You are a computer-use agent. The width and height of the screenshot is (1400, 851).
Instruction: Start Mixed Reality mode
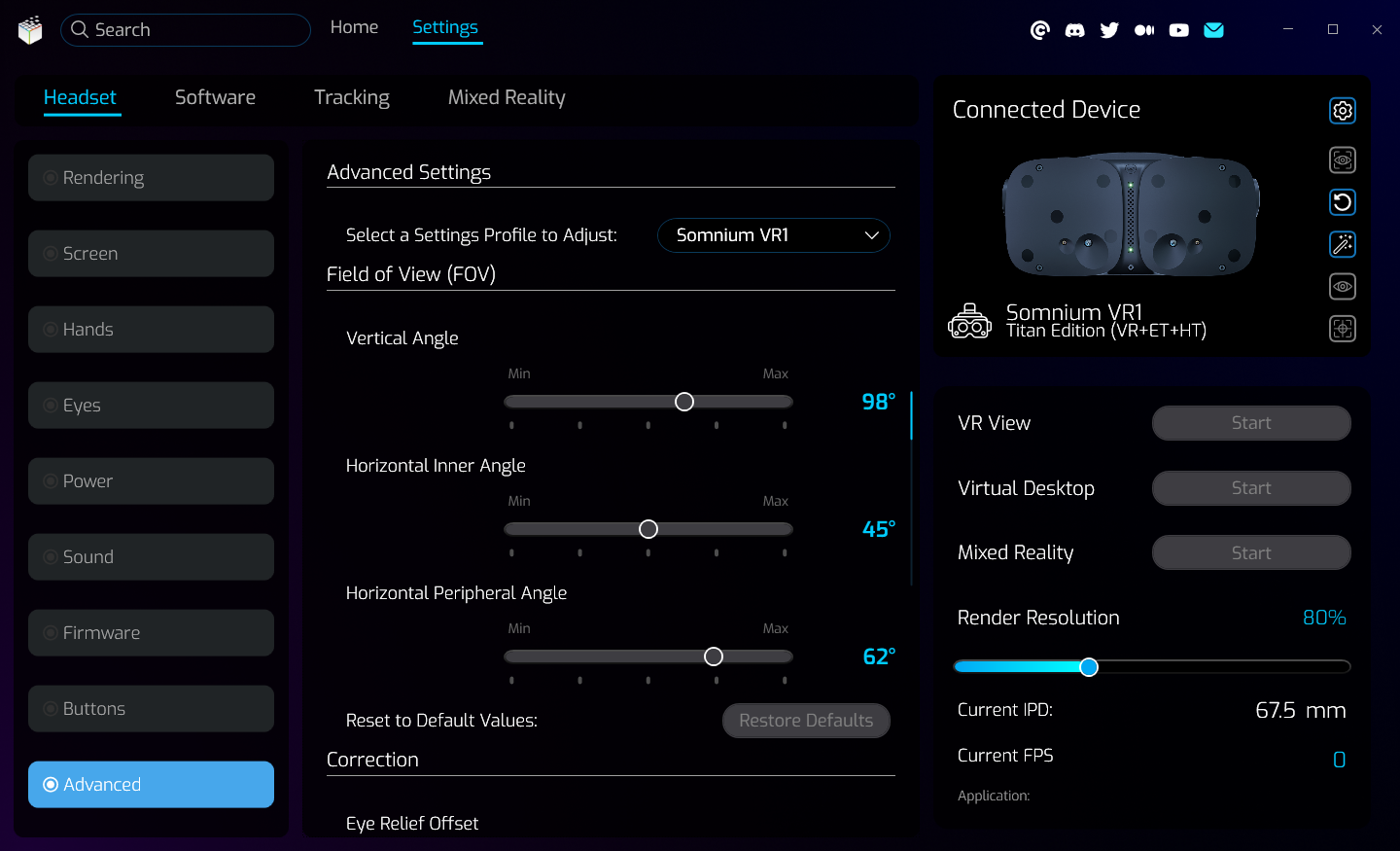coord(1251,552)
